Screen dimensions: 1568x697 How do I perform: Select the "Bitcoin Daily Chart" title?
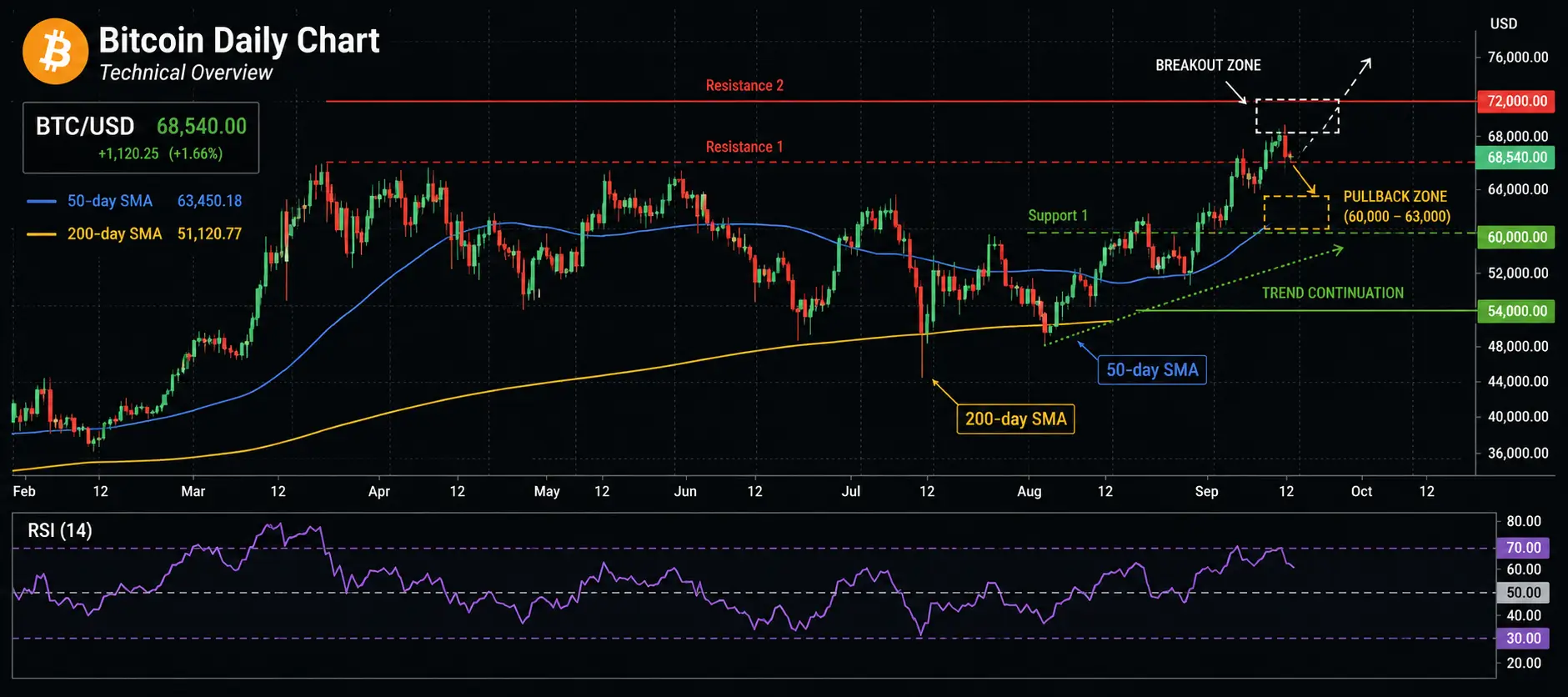pyautogui.click(x=239, y=40)
